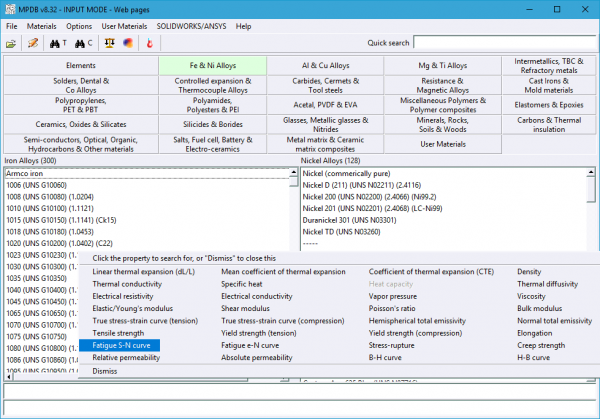Choose Thermal diffusivity property
This screenshot has width=600, height=419.
[x=548, y=284]
